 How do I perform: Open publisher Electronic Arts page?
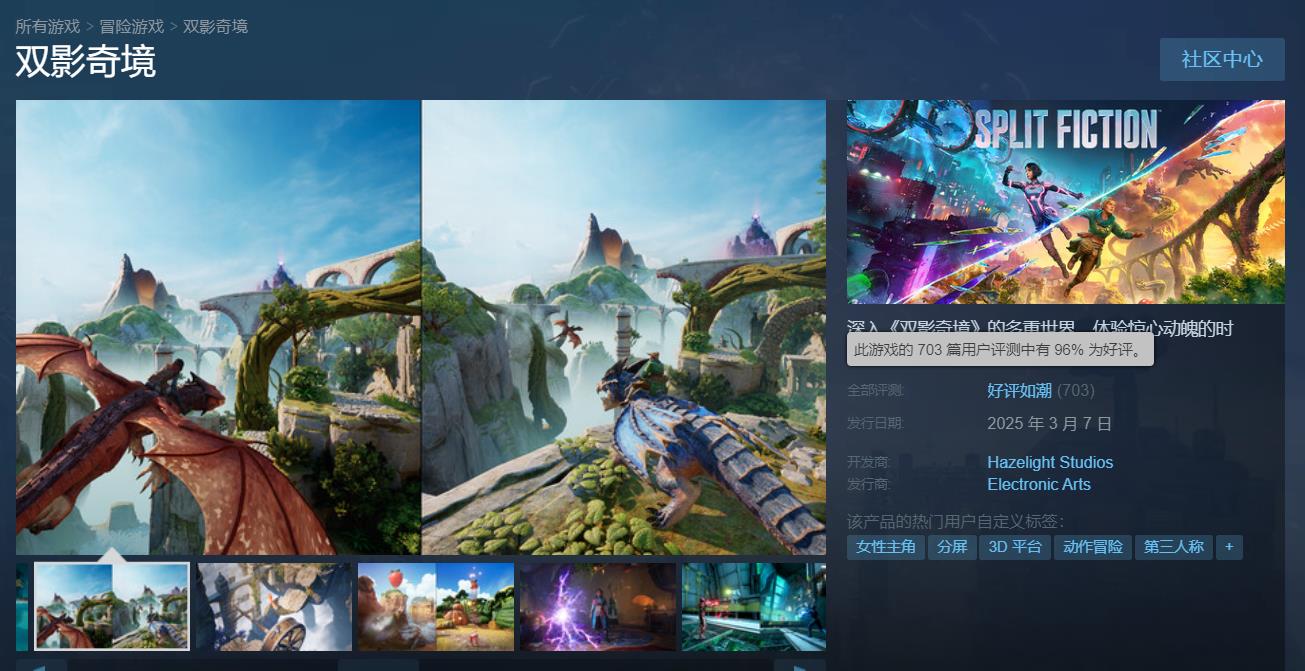(1038, 484)
